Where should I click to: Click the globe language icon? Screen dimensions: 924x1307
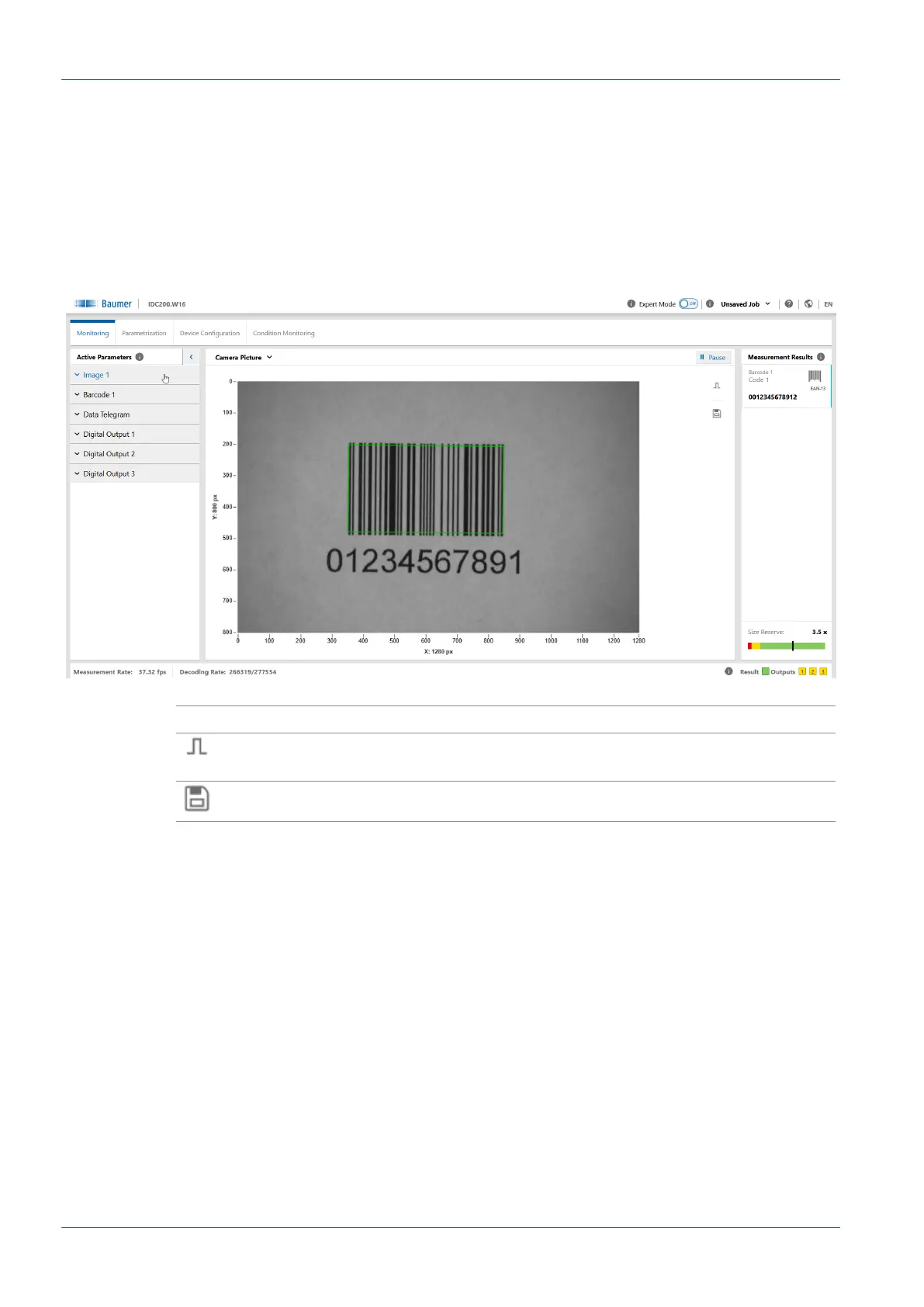pyautogui.click(x=808, y=304)
